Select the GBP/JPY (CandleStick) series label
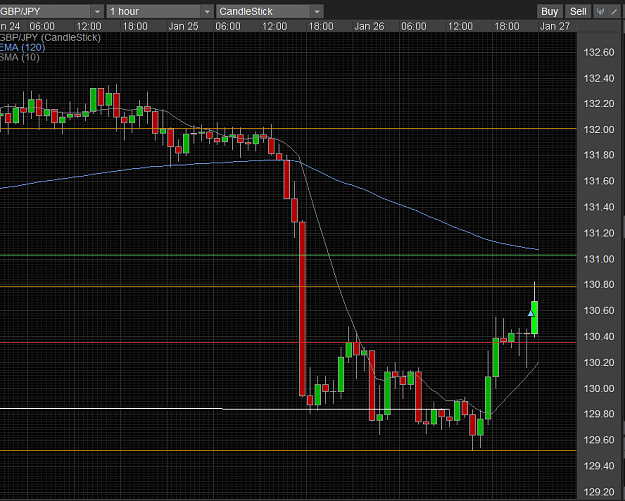 tap(50, 38)
